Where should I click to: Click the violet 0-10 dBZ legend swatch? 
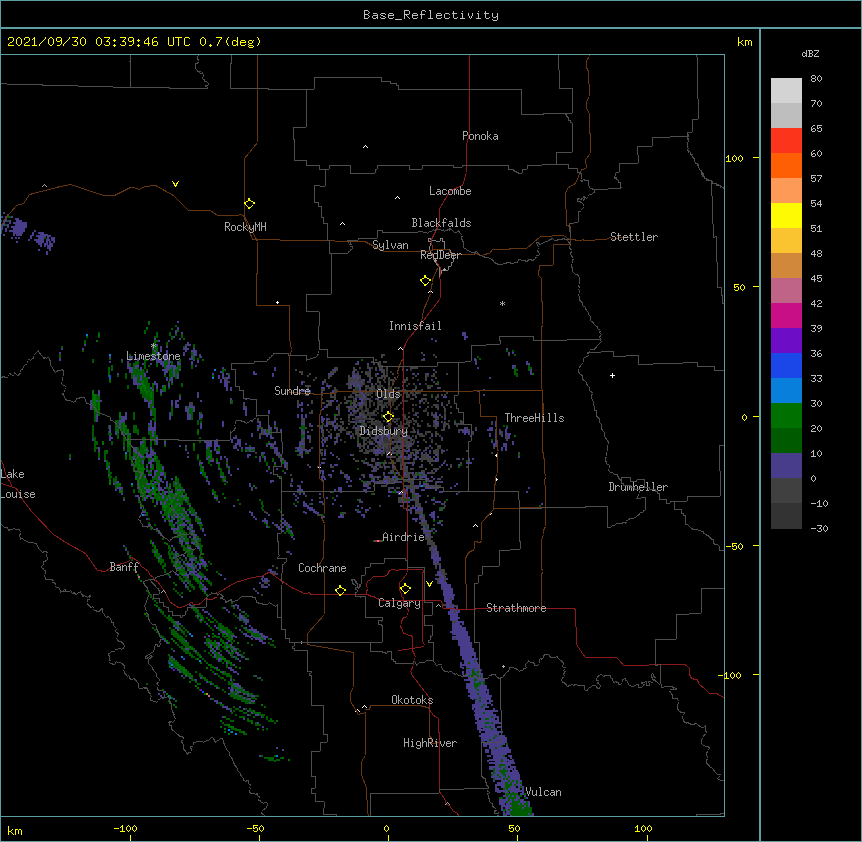(x=786, y=466)
